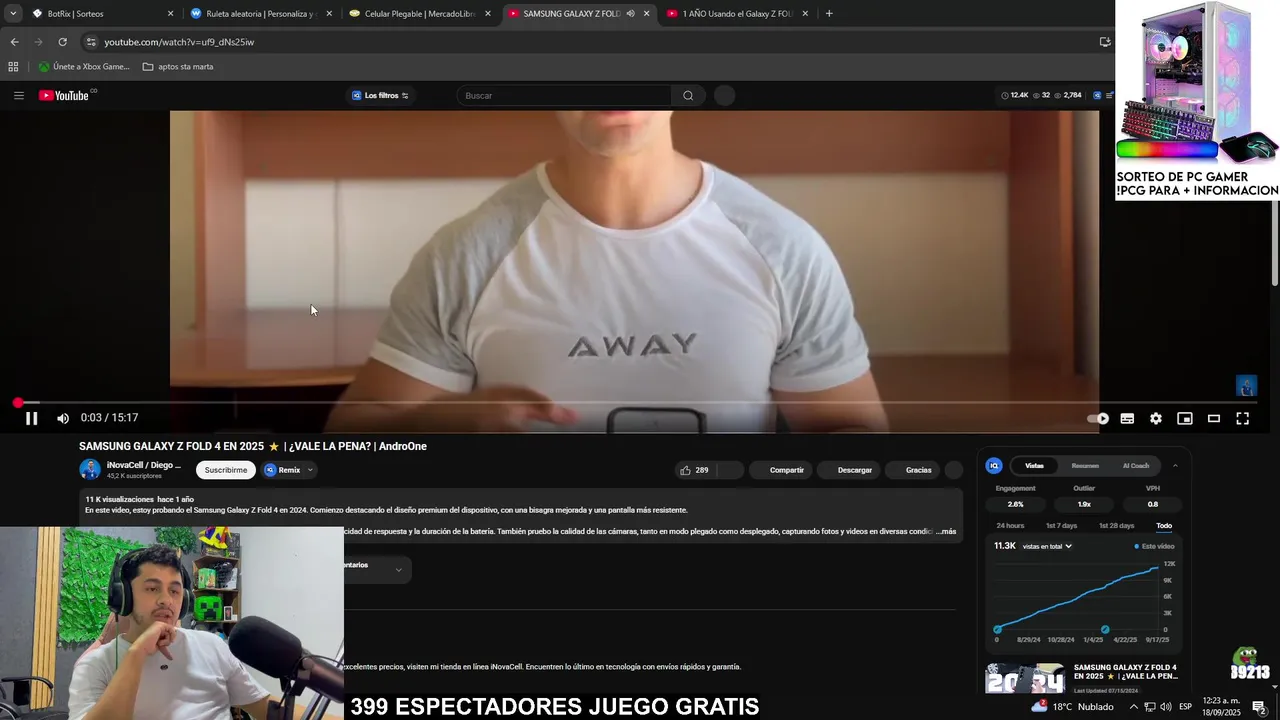Dislike the video
The width and height of the screenshot is (1280, 720).
[x=730, y=470]
